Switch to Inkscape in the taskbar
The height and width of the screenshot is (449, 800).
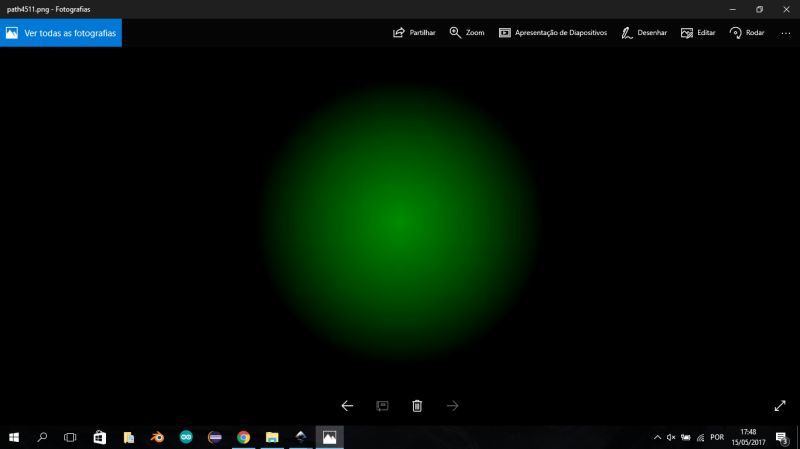click(301, 437)
